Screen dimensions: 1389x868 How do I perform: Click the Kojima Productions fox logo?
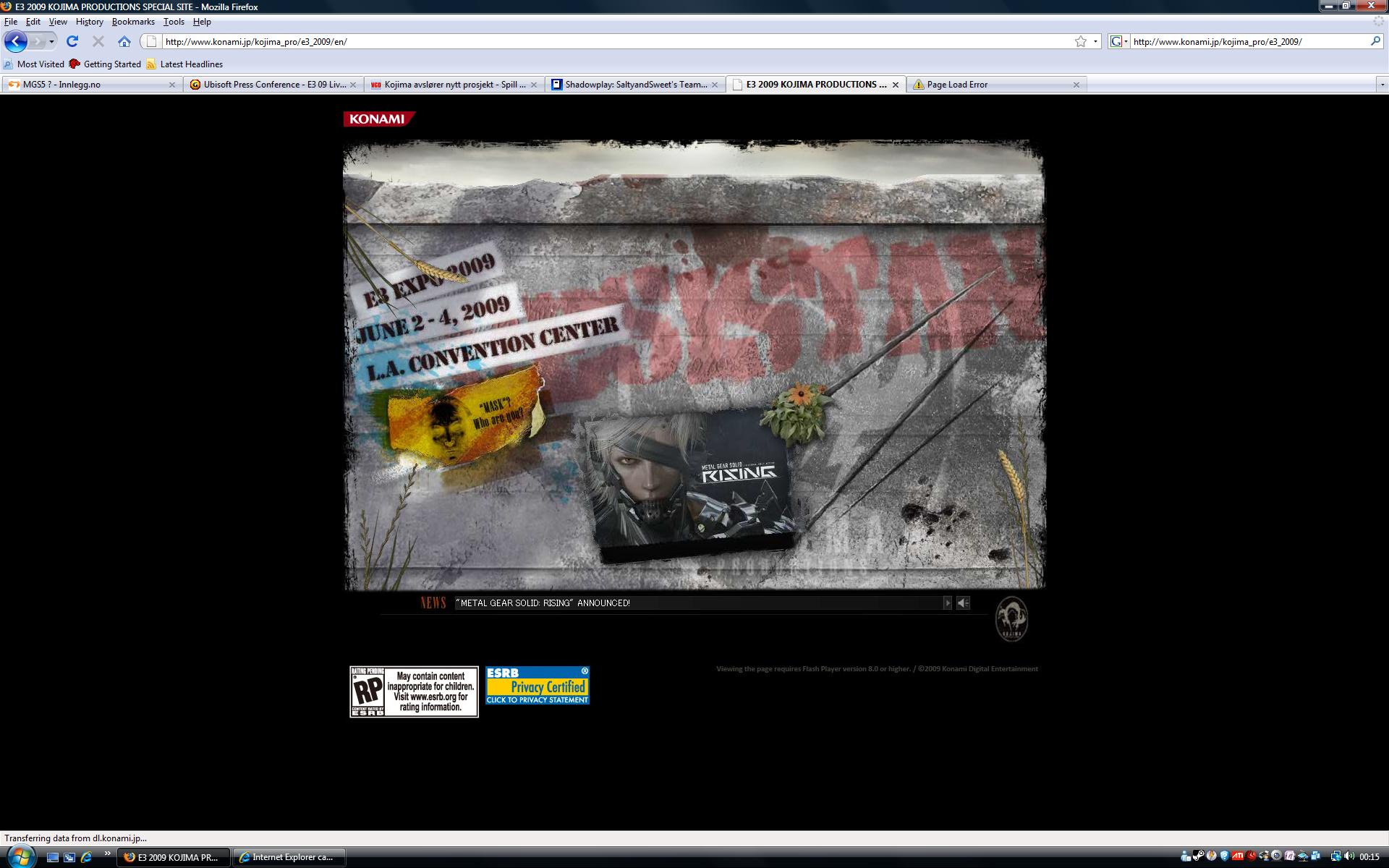click(x=1011, y=618)
